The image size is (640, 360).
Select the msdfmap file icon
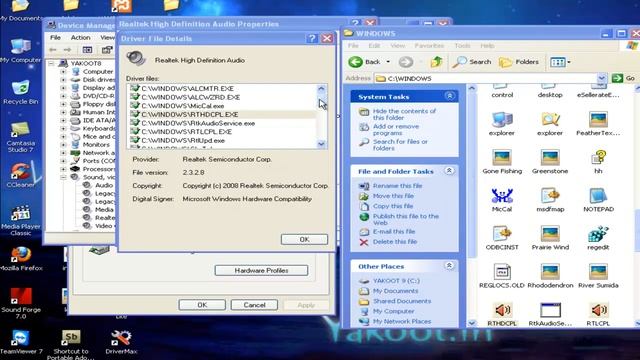(550, 196)
